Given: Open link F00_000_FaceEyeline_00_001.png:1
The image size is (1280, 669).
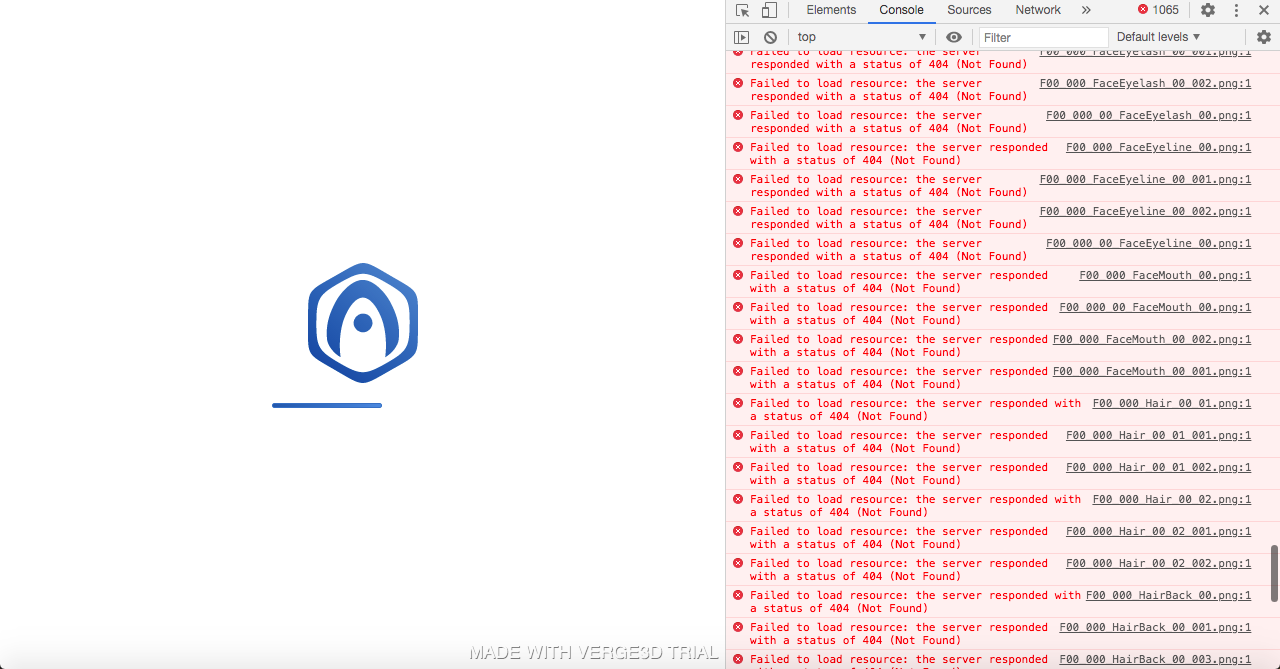Looking at the screenshot, I should pyautogui.click(x=1145, y=179).
